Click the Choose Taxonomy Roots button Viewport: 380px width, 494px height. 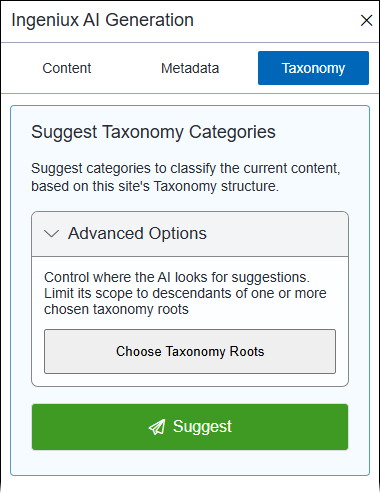190,352
